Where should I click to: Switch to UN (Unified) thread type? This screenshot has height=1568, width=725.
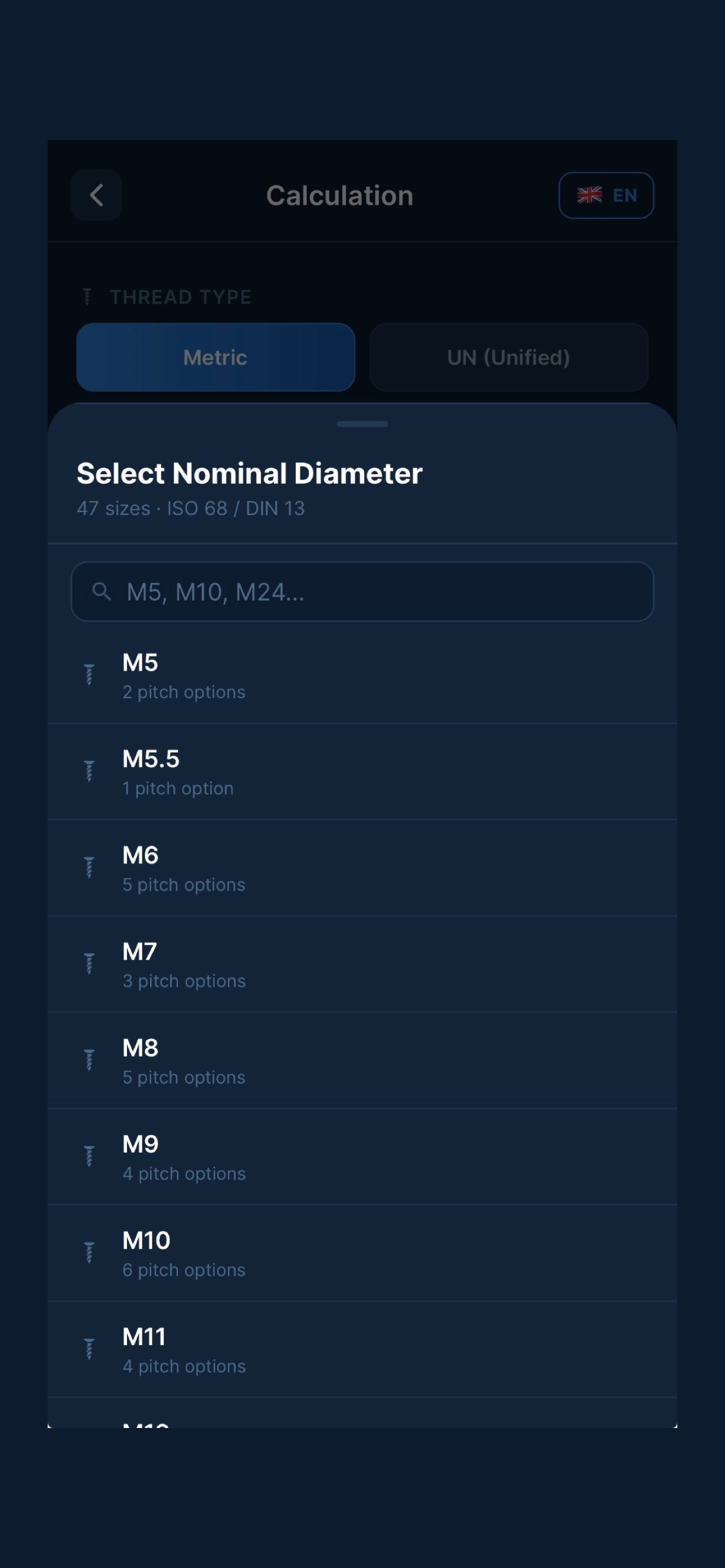[509, 357]
